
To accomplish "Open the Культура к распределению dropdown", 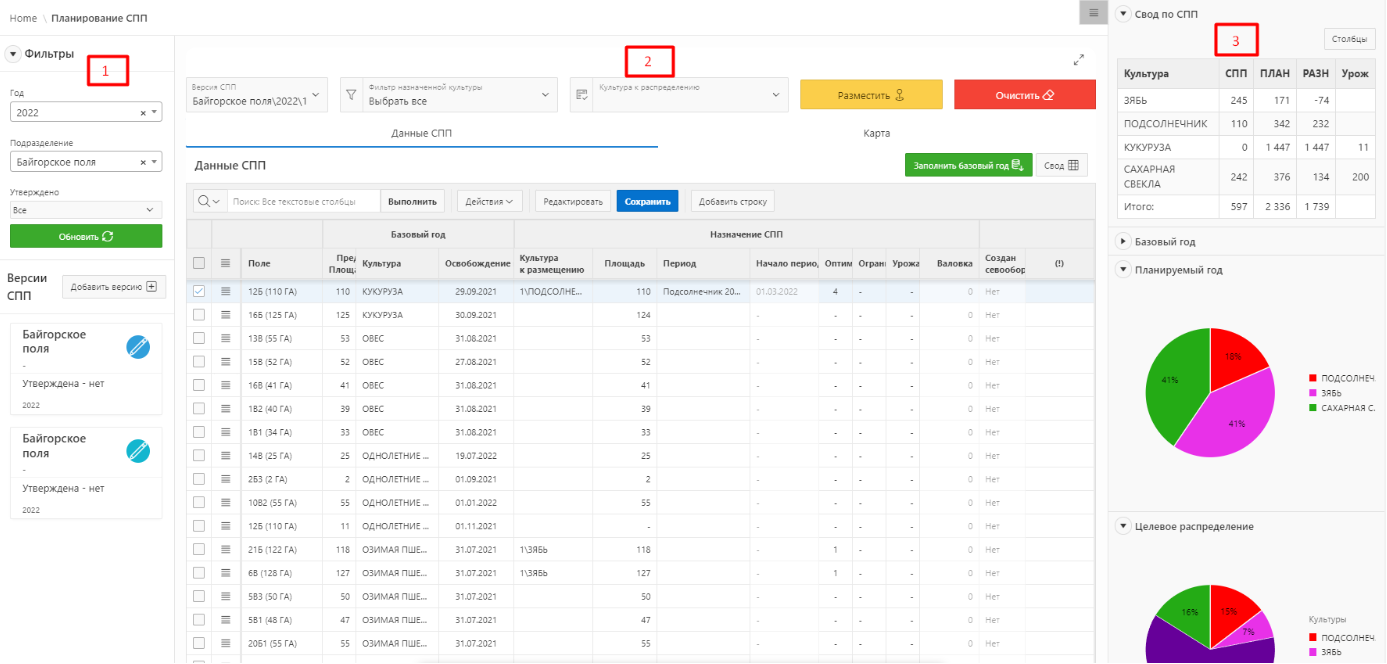I will tap(679, 95).
